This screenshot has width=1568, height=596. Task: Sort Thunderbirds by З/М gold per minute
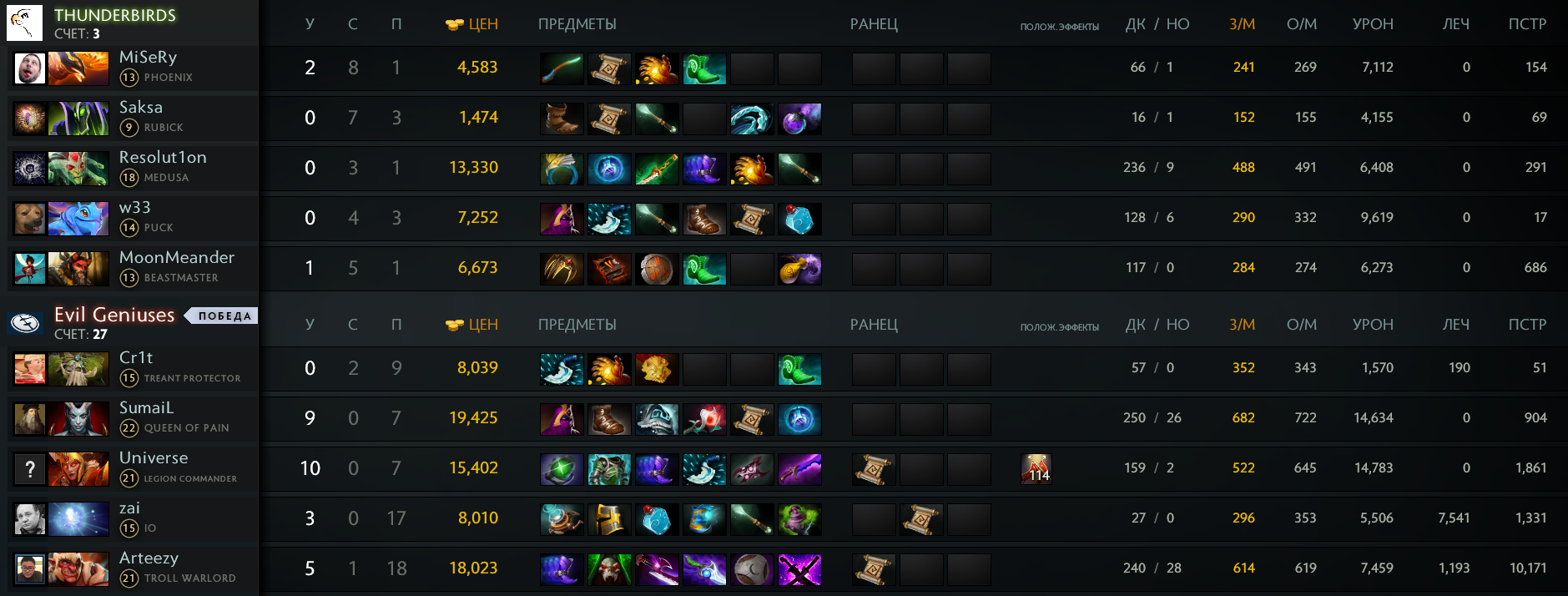[1242, 24]
